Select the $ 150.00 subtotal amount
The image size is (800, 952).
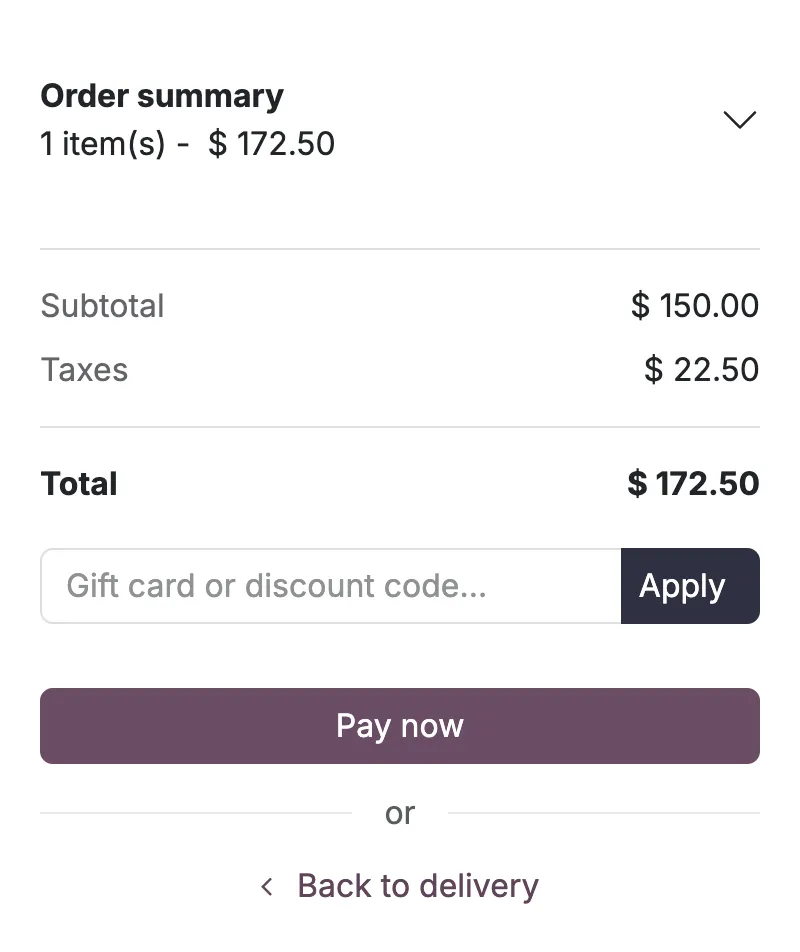pos(695,306)
